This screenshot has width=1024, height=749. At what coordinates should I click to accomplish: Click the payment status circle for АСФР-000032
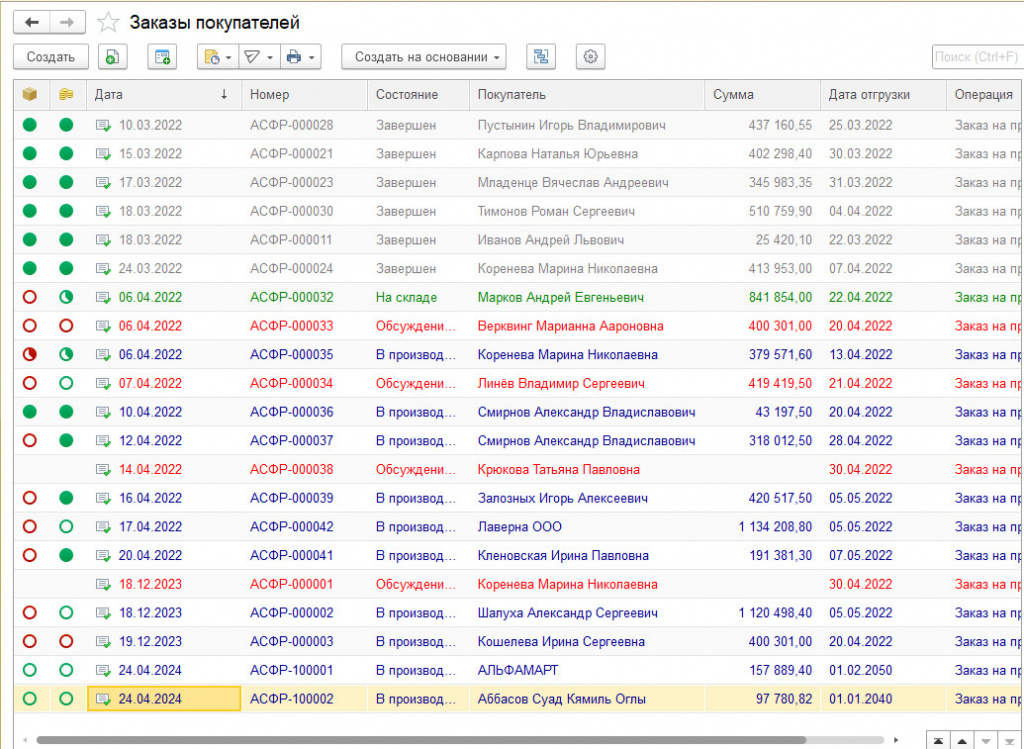click(66, 297)
